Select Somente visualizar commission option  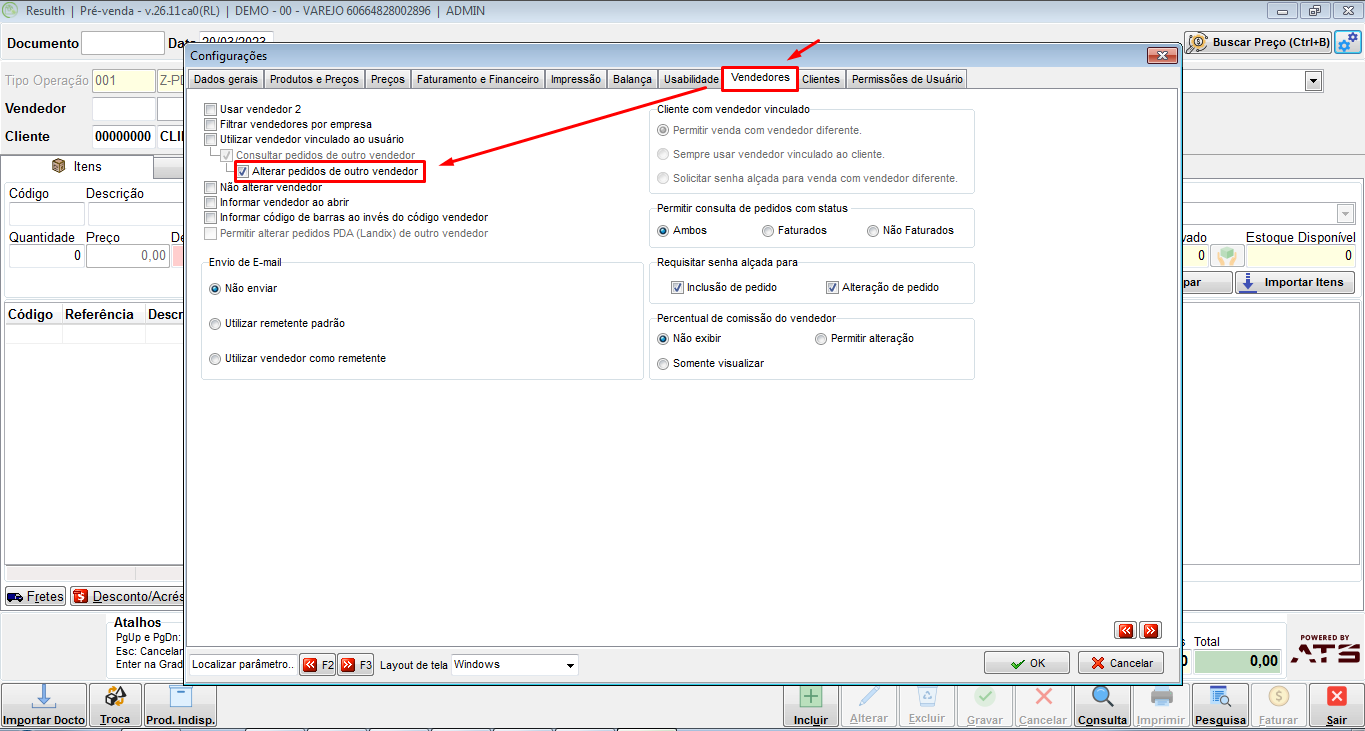(663, 364)
